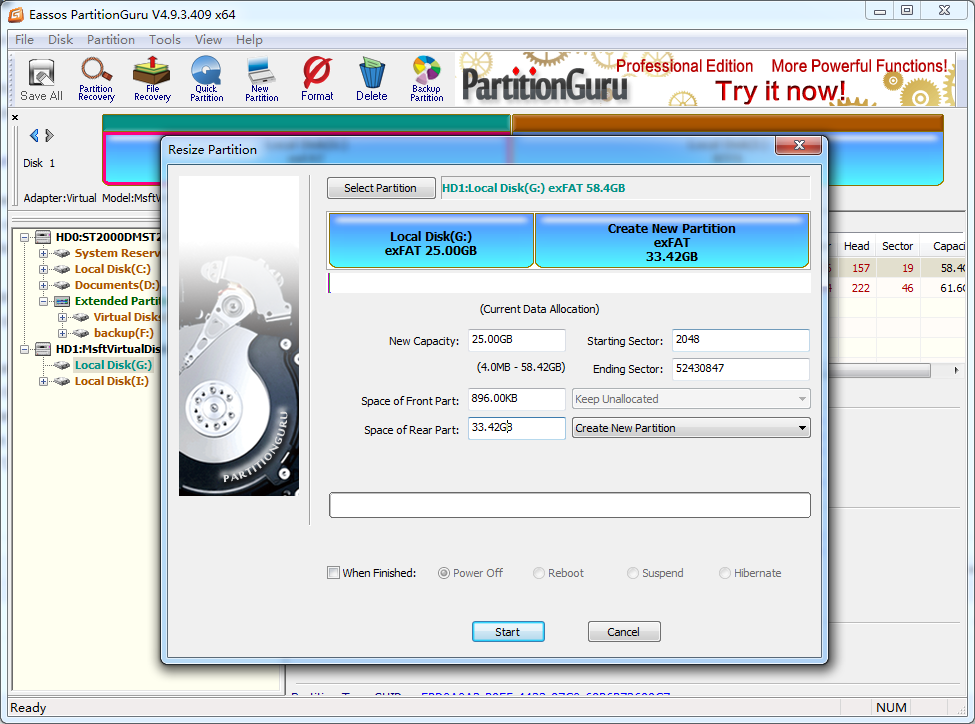Click Start to begin resizing
Viewport: 975px width, 724px height.
508,632
